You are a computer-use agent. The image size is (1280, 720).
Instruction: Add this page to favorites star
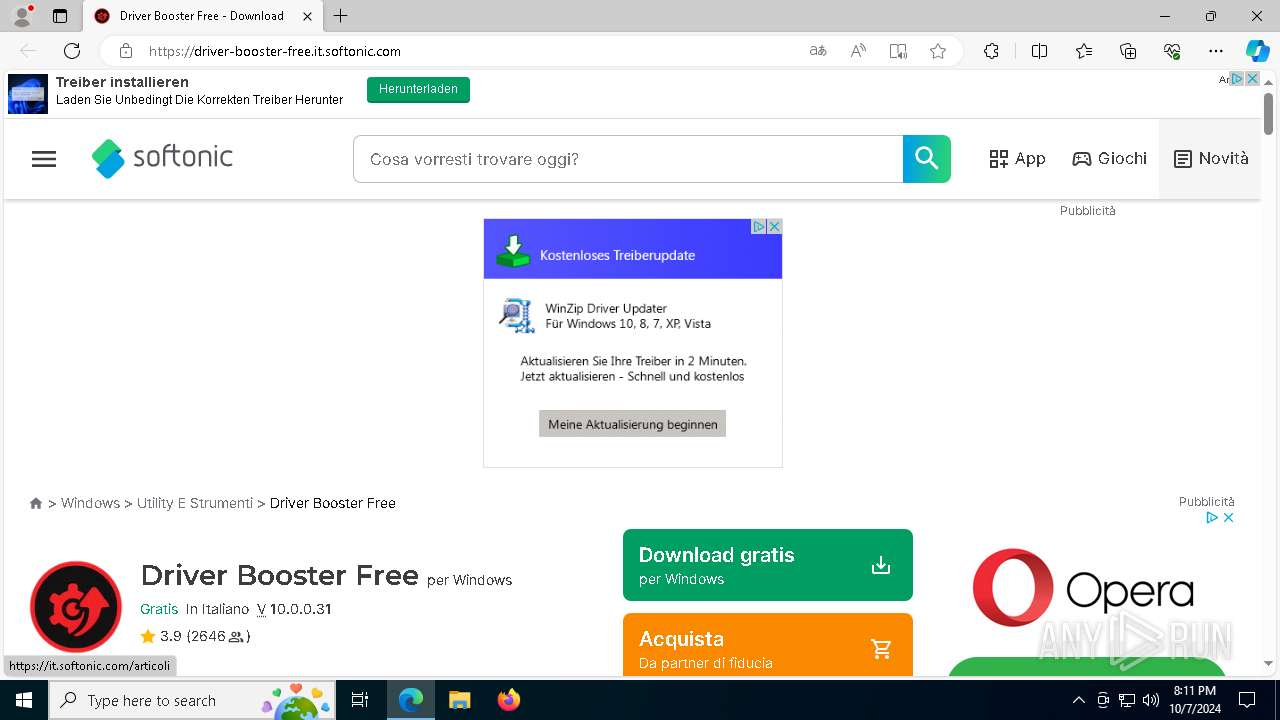click(938, 51)
